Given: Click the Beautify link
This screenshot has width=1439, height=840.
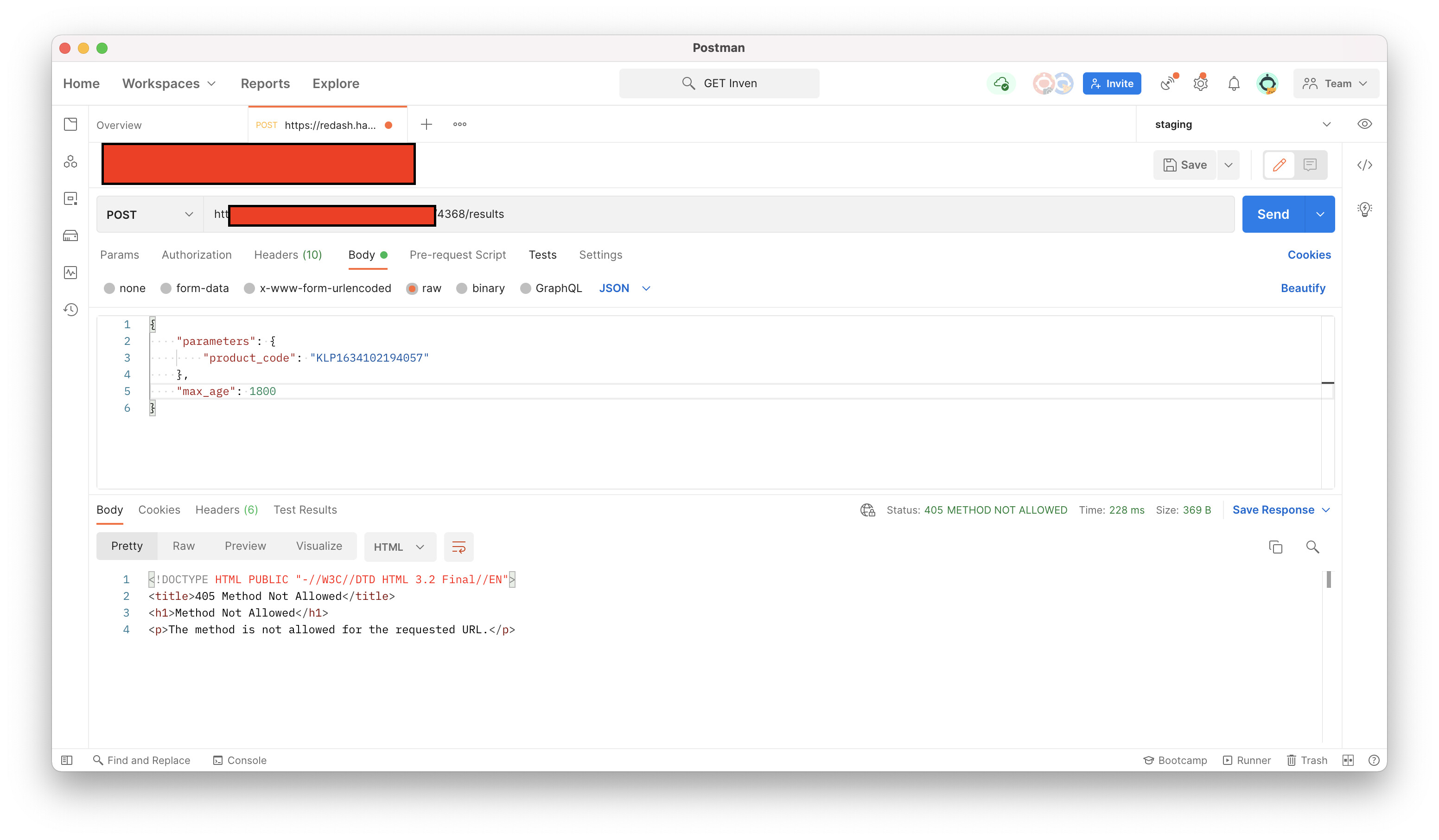Looking at the screenshot, I should (1303, 288).
